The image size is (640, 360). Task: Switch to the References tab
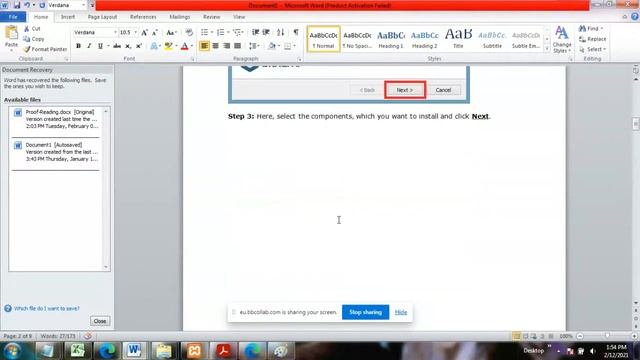pyautogui.click(x=143, y=17)
